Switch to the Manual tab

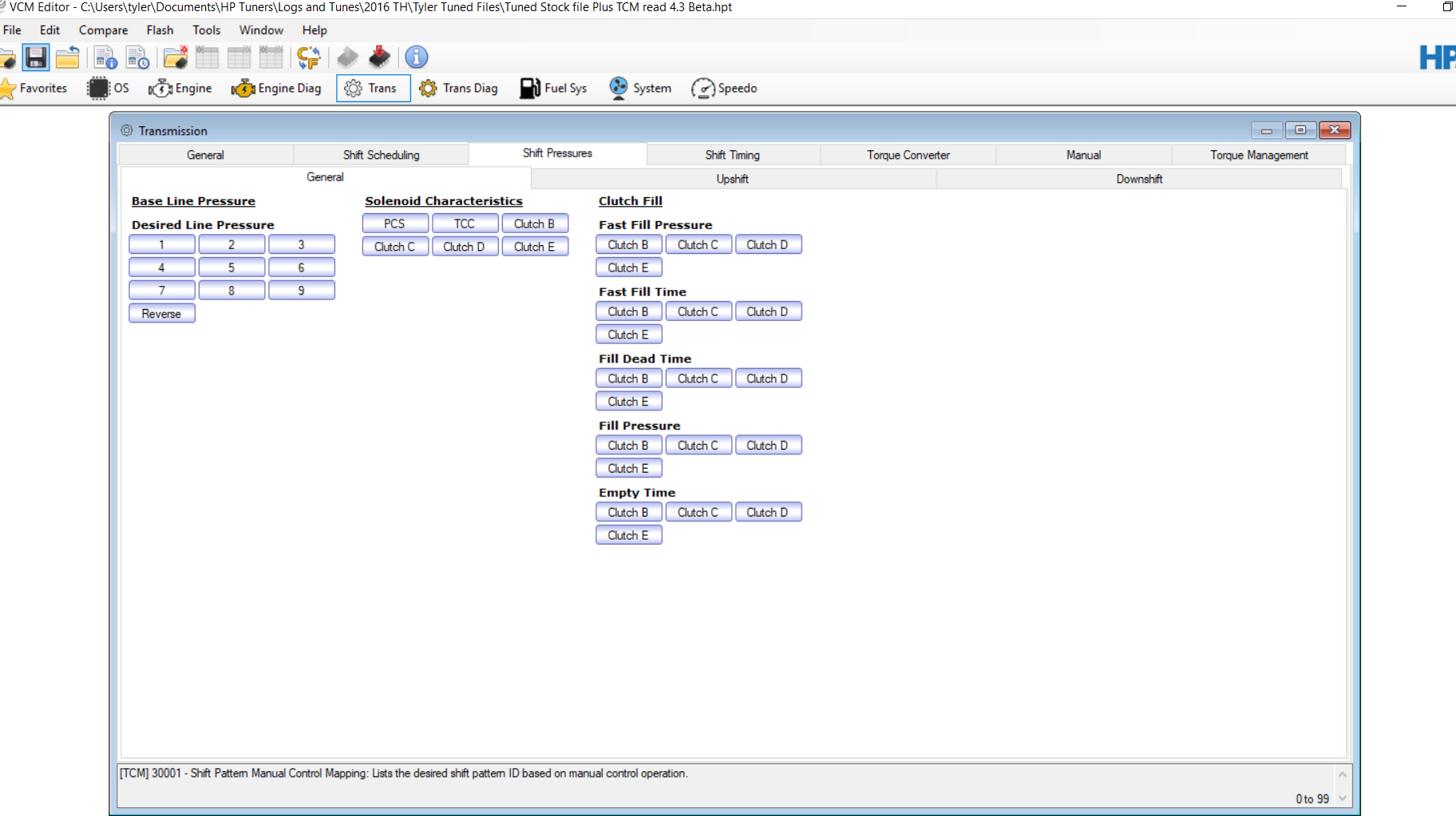1083,155
